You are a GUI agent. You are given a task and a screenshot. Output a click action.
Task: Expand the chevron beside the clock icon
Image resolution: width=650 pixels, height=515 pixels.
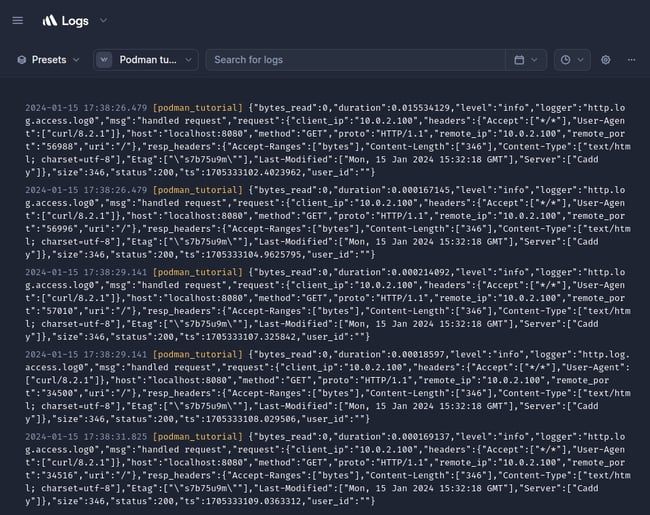pos(581,60)
